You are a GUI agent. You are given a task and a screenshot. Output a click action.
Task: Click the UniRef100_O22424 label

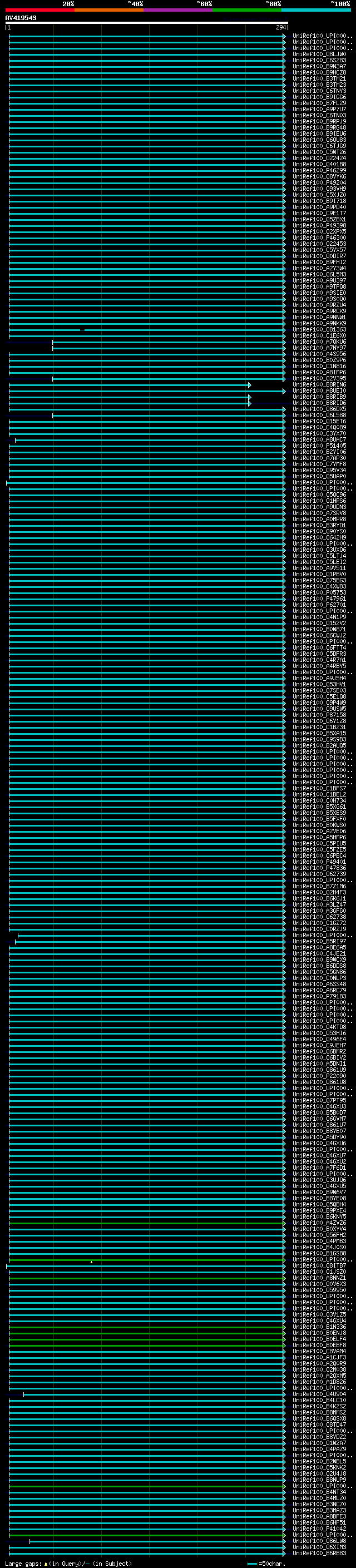pyautogui.click(x=319, y=159)
